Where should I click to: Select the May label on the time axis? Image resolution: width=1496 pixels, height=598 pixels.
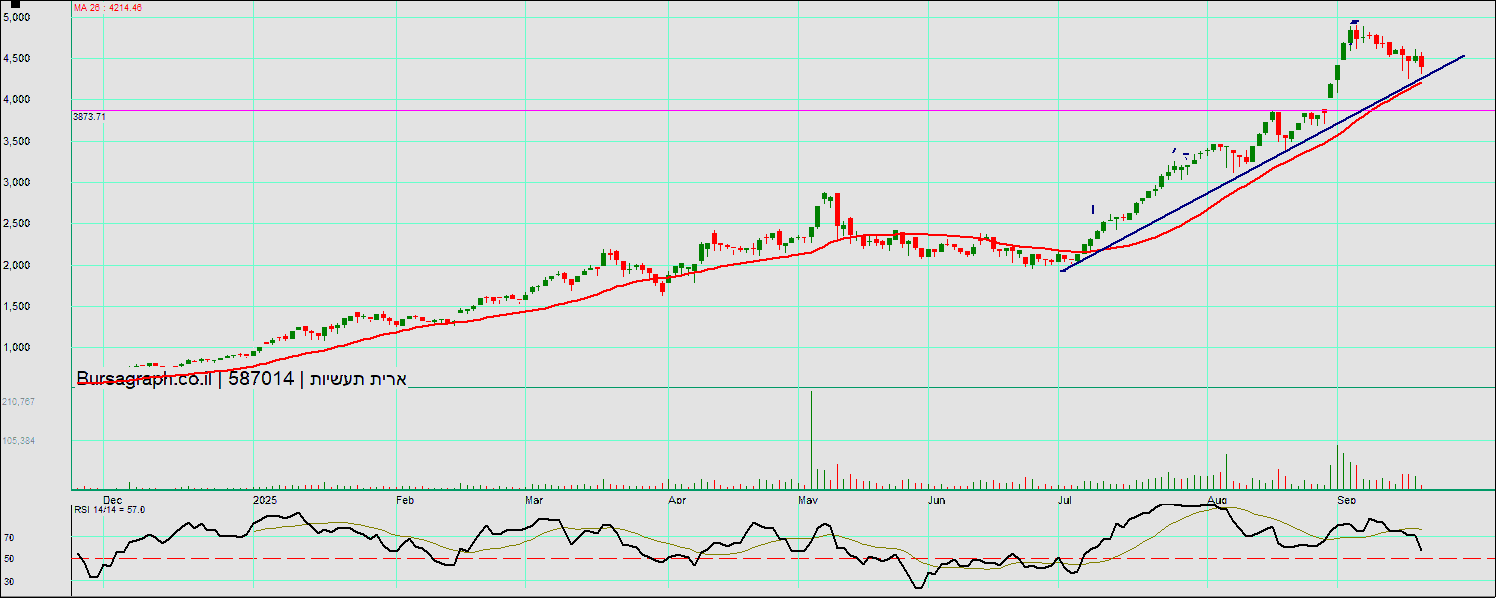coord(809,499)
